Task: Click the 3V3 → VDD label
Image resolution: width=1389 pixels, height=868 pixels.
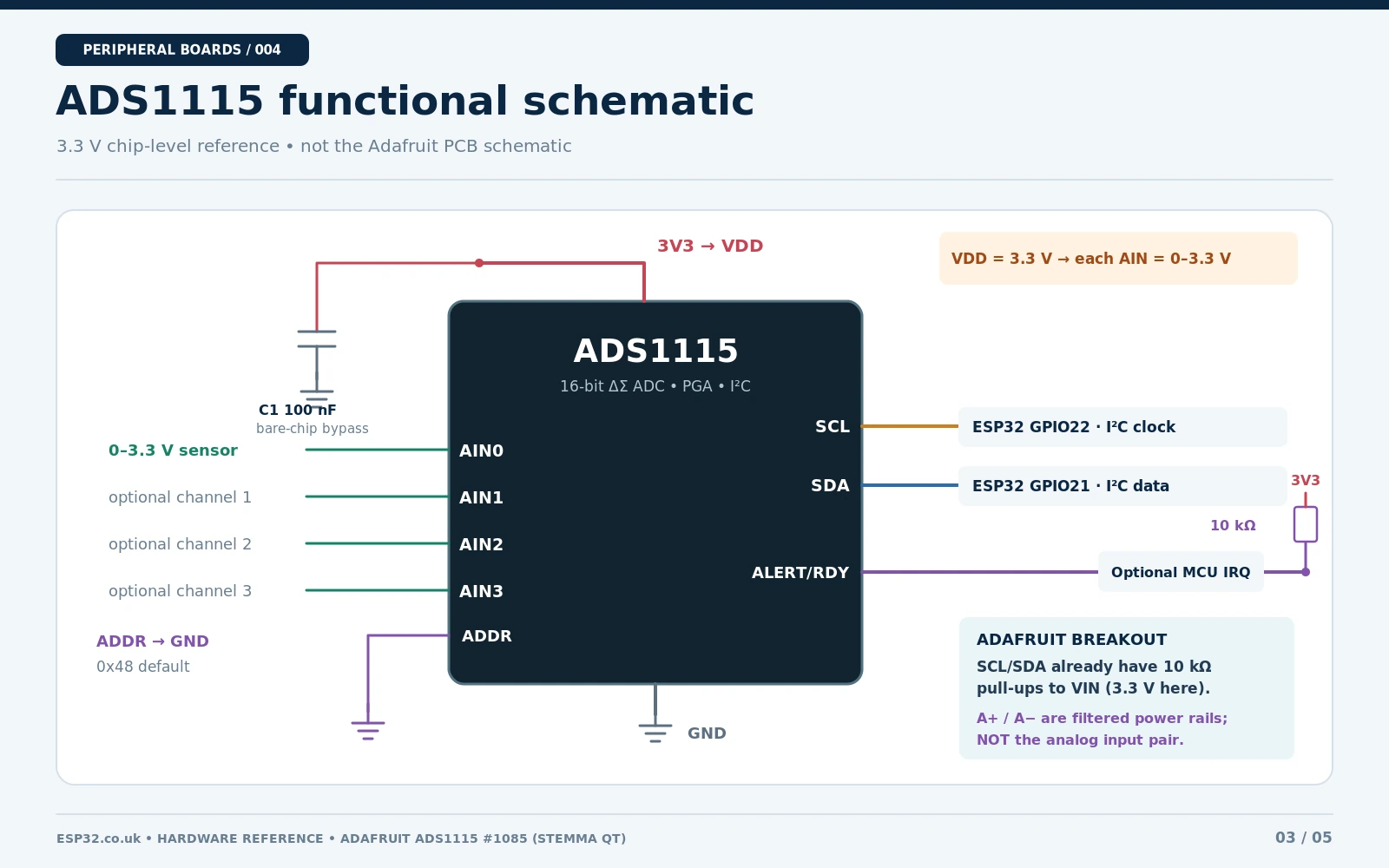Action: click(x=710, y=246)
